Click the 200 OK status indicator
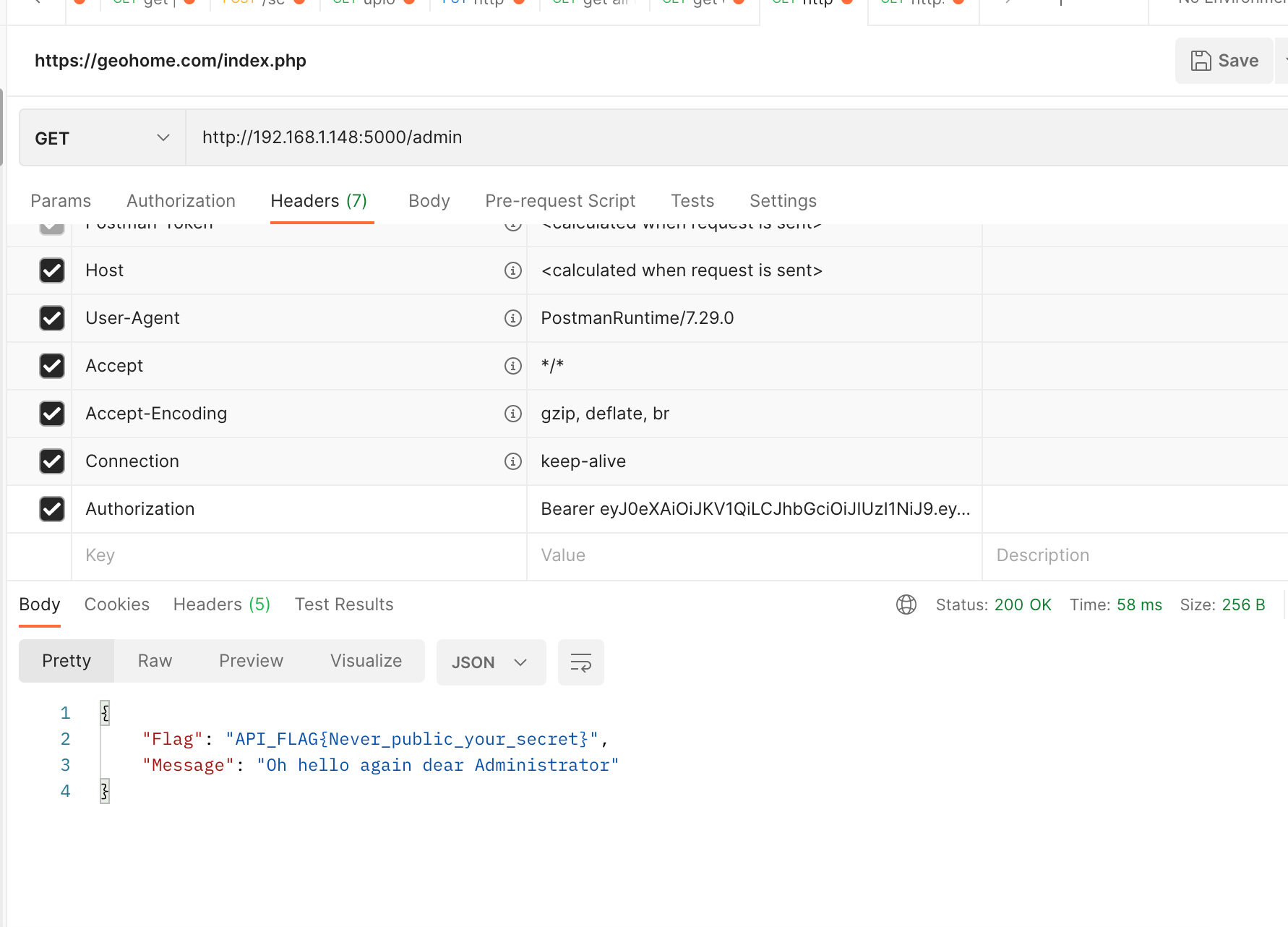1288x927 pixels. click(1023, 605)
